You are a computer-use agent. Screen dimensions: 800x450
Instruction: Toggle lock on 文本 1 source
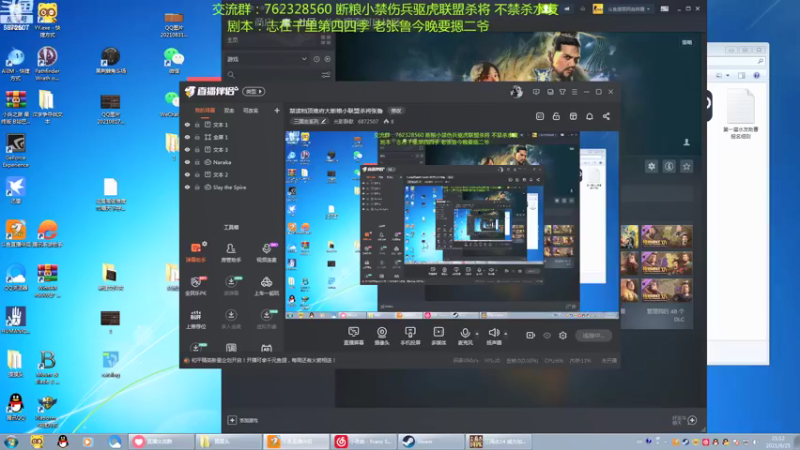click(x=197, y=124)
